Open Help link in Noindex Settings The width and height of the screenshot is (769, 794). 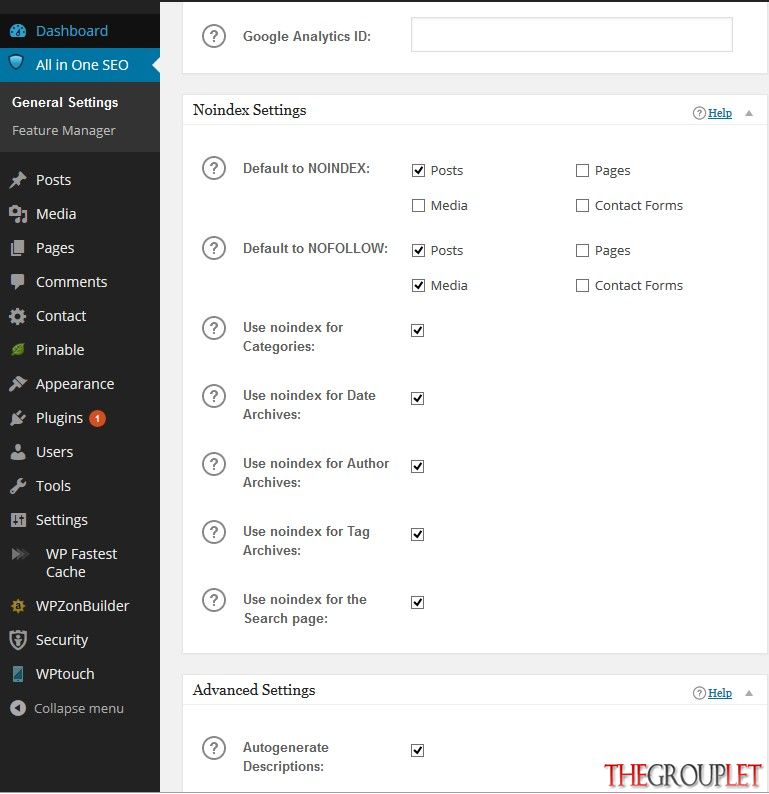click(x=719, y=113)
